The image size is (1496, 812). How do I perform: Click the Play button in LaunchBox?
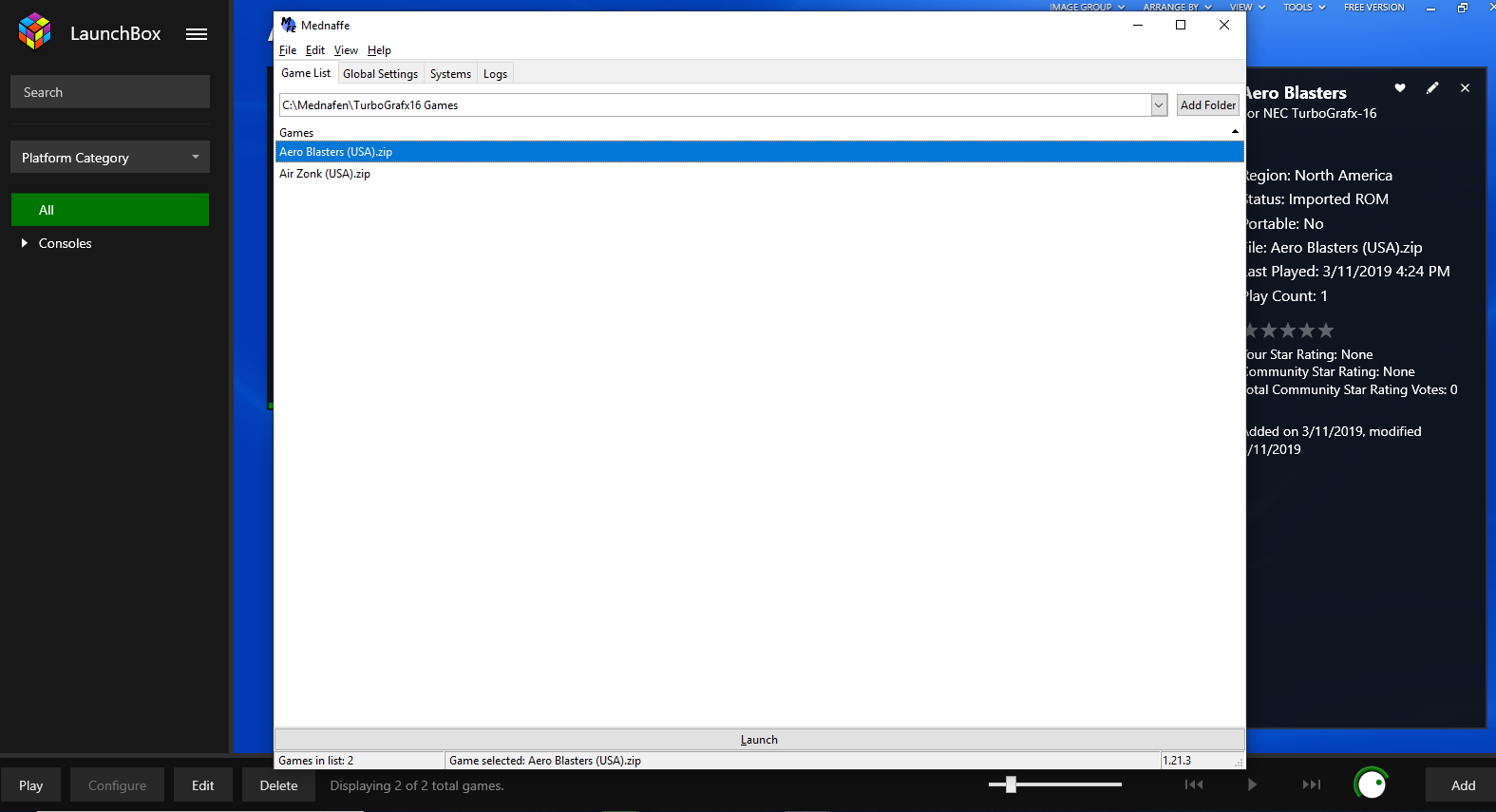coord(31,785)
